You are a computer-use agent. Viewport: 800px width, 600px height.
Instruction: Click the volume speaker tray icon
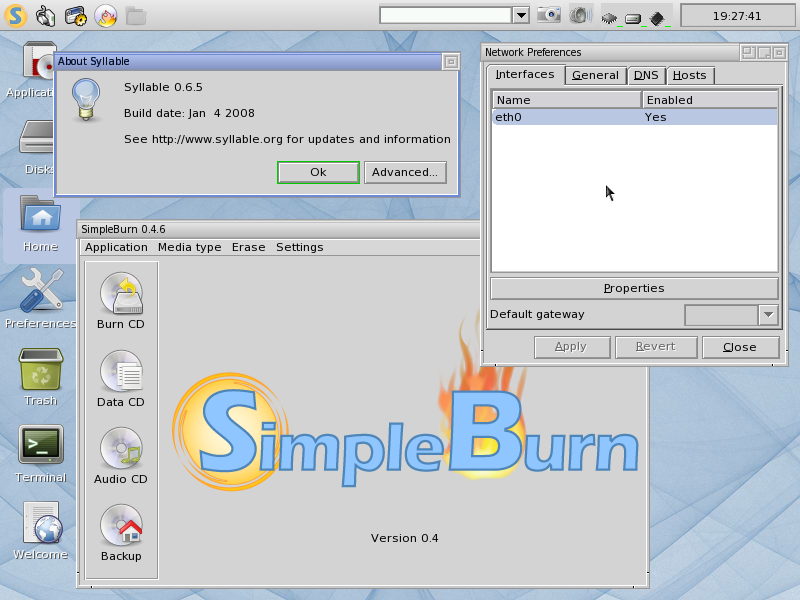tap(581, 15)
